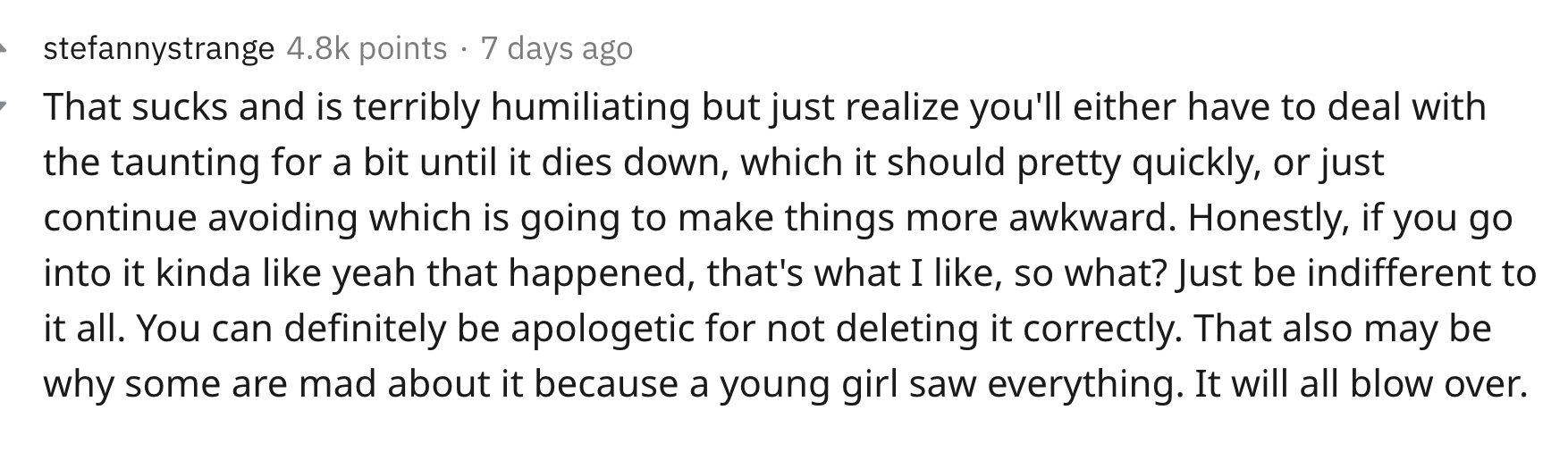Viewport: 1568px width, 452px height.
Task: Click the 4.8k points score
Action: (x=367, y=48)
